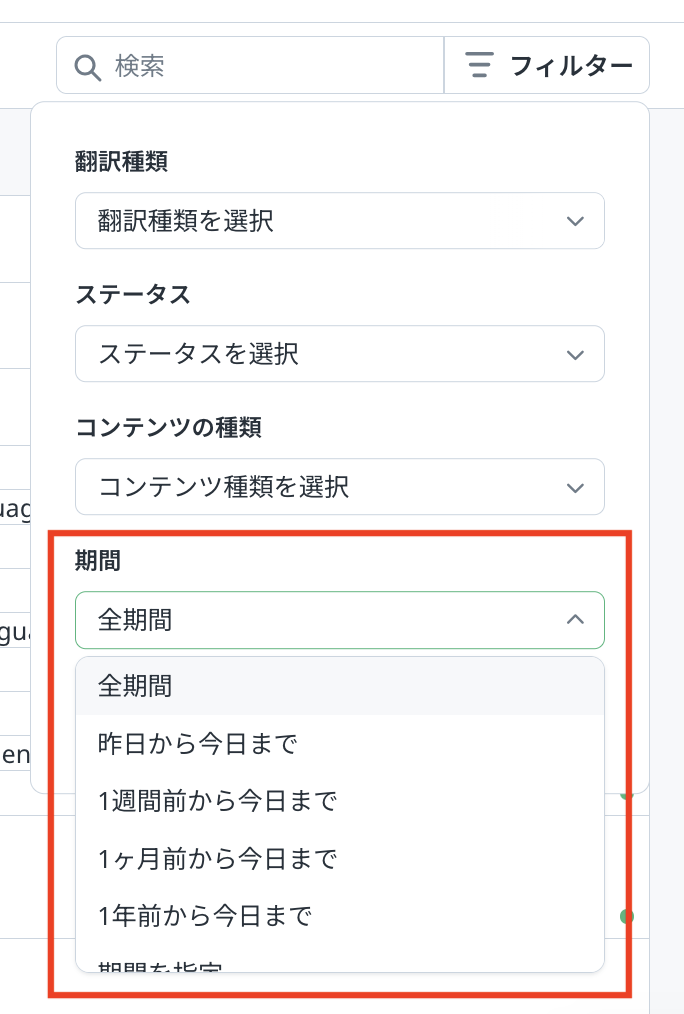Click the magnifying glass search icon

(87, 67)
